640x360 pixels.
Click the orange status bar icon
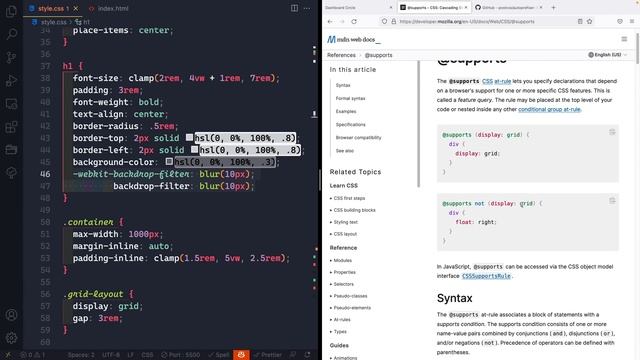coord(241,355)
